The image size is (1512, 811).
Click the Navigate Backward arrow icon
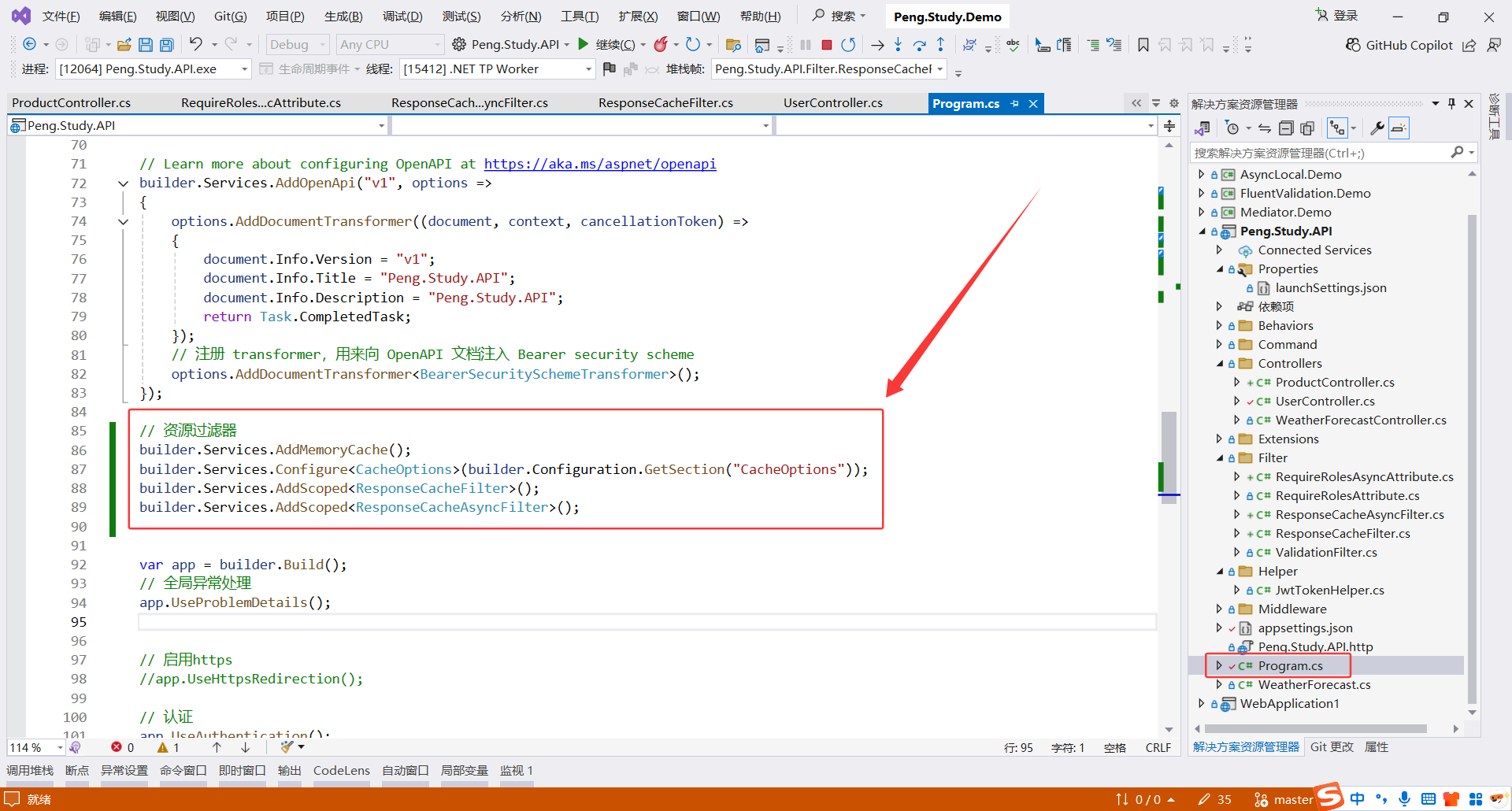coord(29,44)
